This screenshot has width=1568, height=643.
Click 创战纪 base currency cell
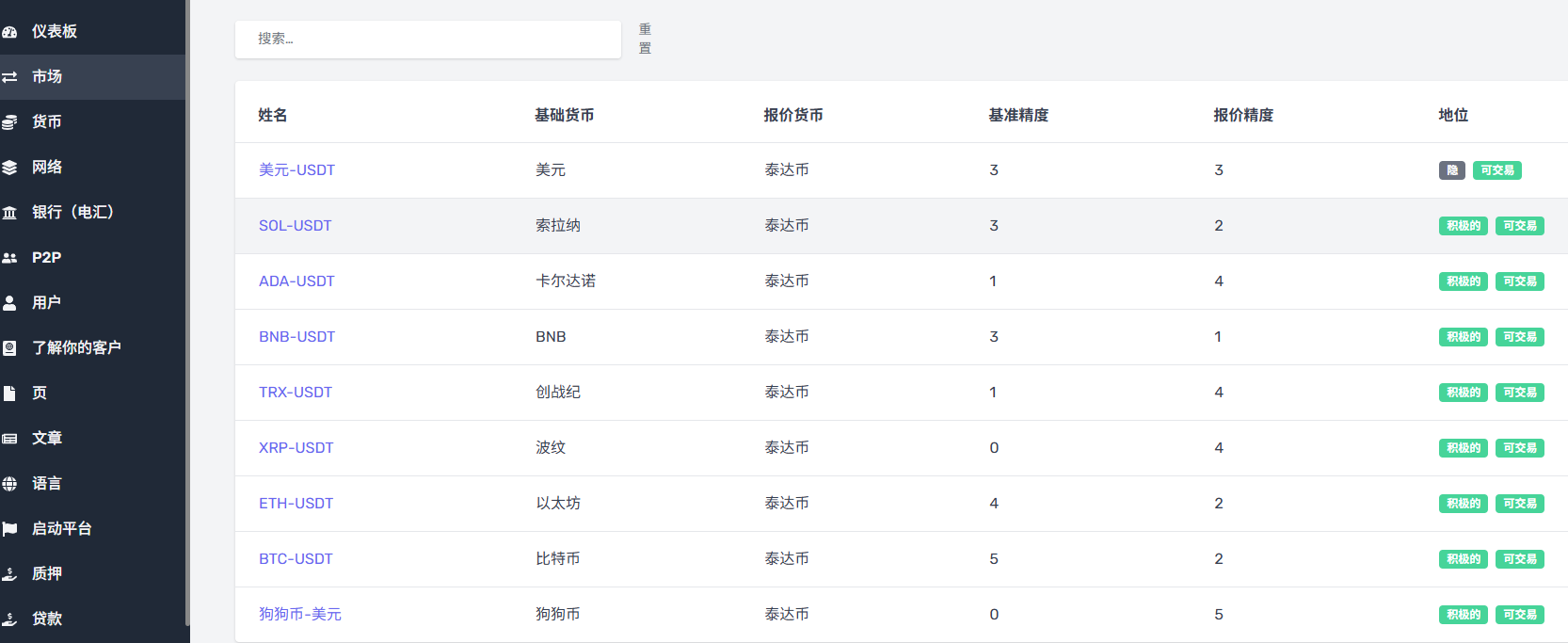[x=558, y=393]
